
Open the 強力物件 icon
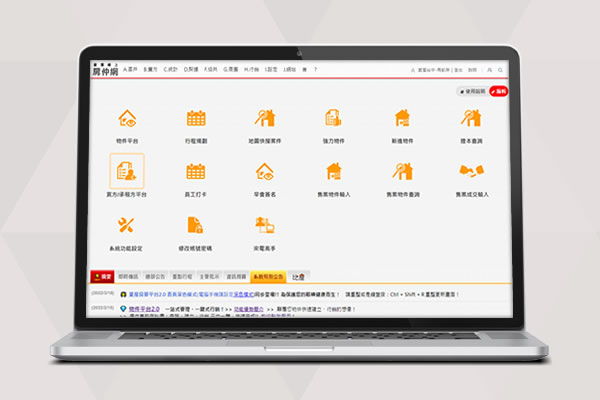tap(332, 119)
